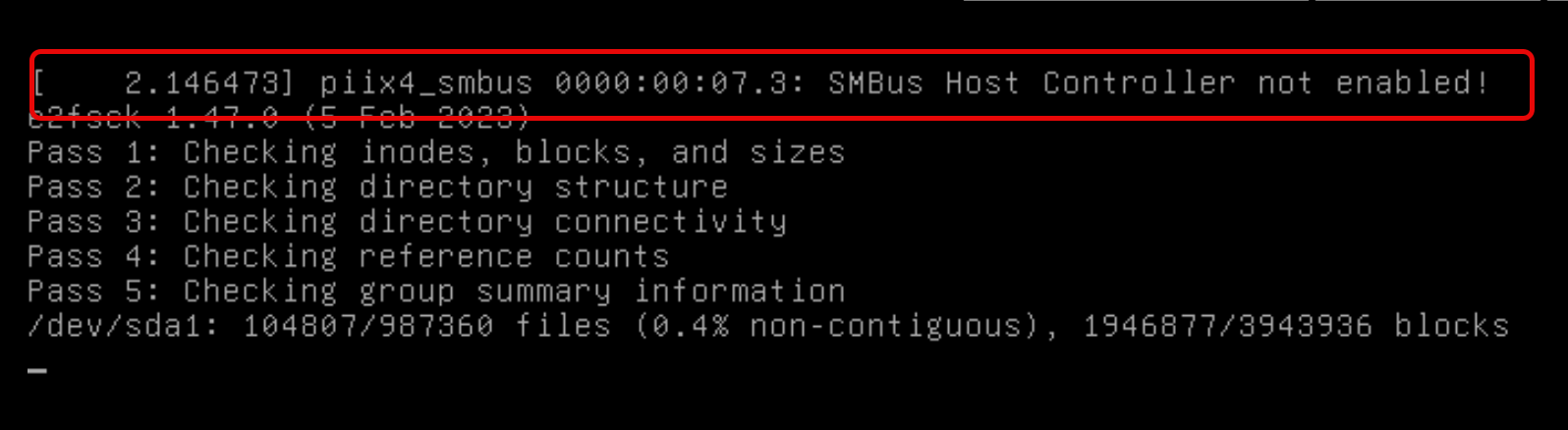Click the 104807/987360 files count
Screen dimensions: 1568x430
coord(367,327)
